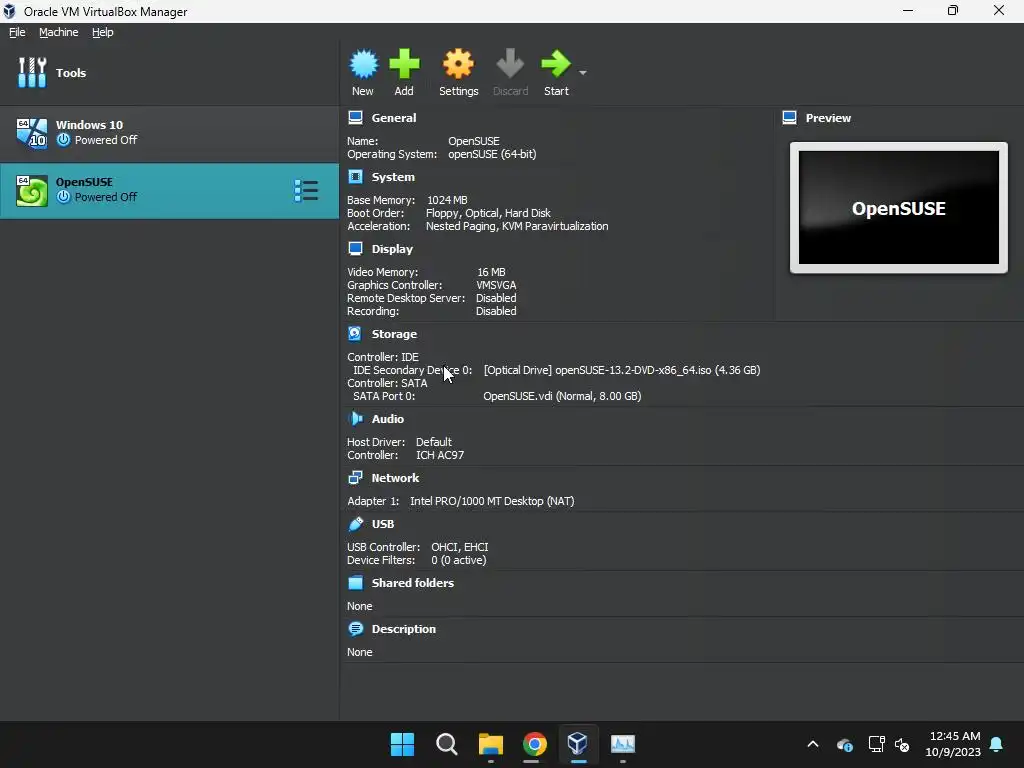
Task: Click the Network adapter icon
Action: pyautogui.click(x=355, y=477)
